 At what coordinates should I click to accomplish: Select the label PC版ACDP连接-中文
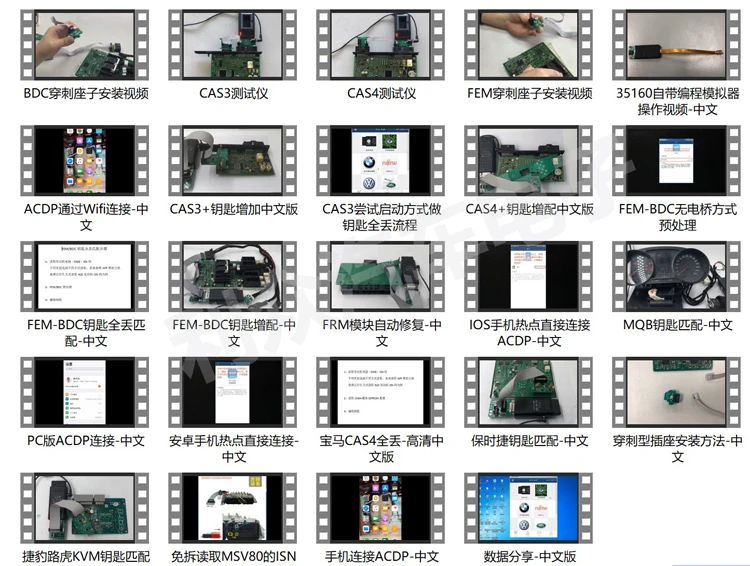click(x=86, y=441)
